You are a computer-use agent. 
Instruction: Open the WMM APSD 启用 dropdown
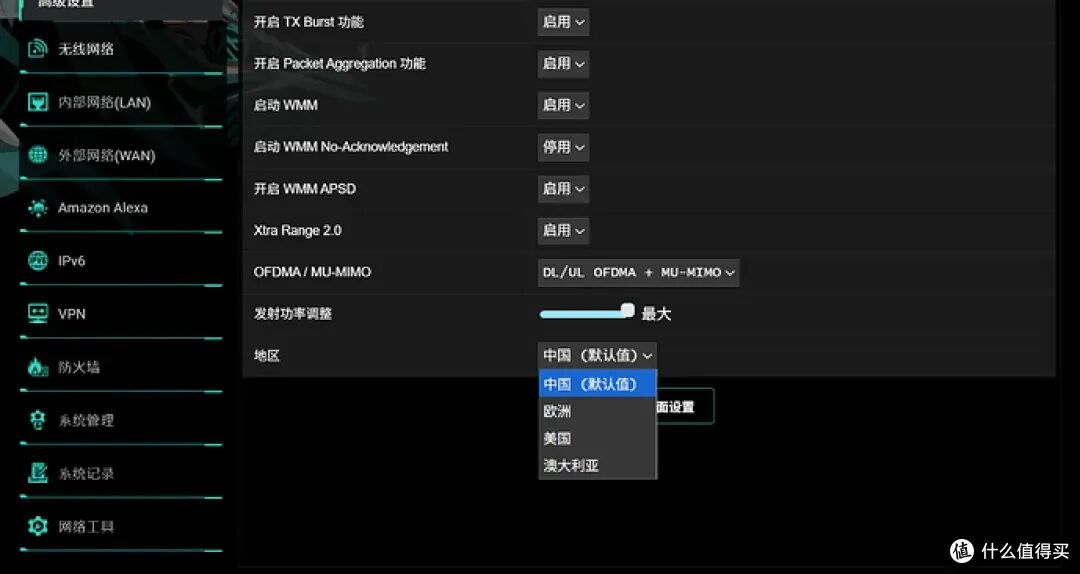563,188
